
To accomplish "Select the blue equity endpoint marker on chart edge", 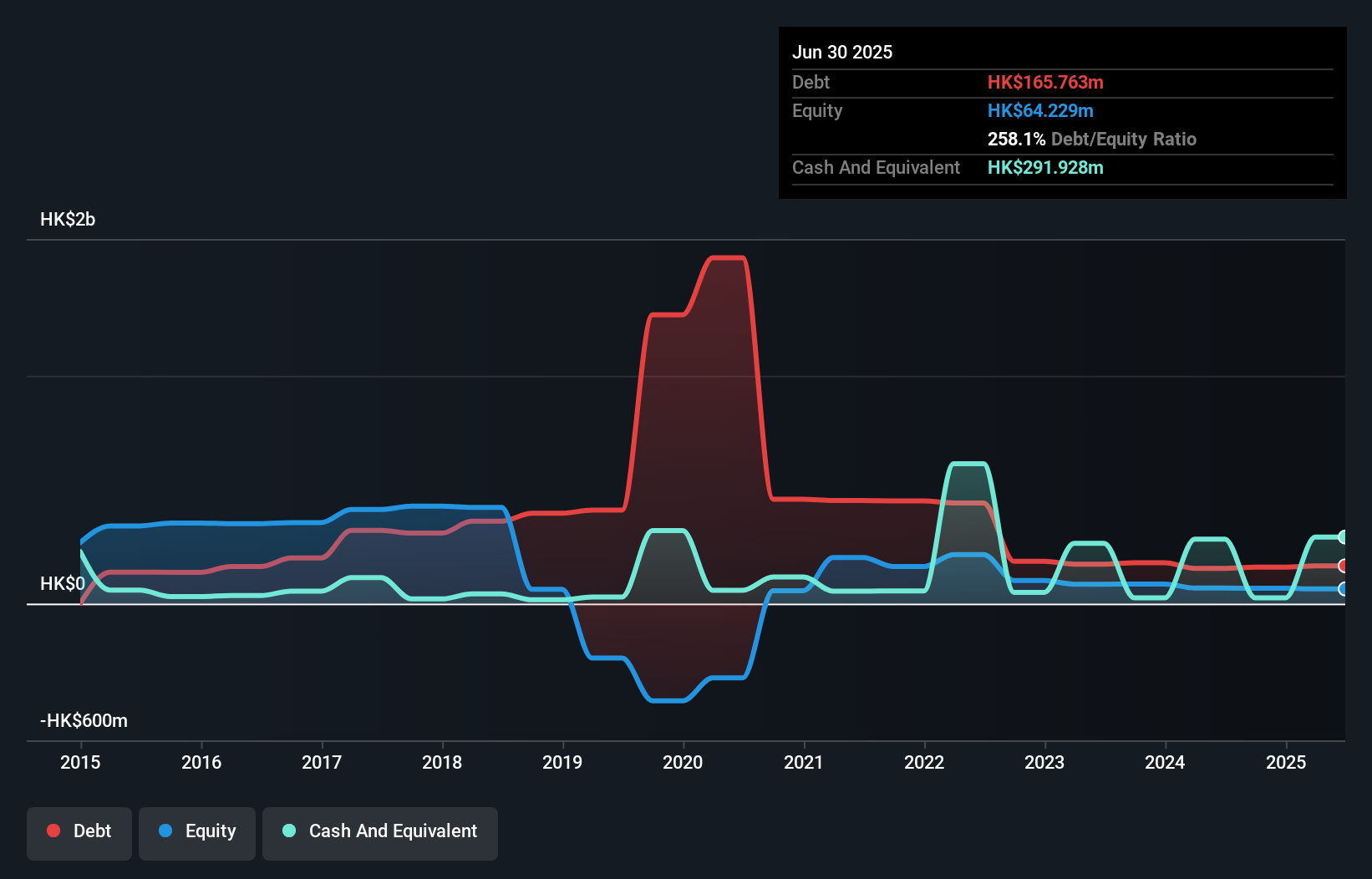I will (x=1343, y=589).
